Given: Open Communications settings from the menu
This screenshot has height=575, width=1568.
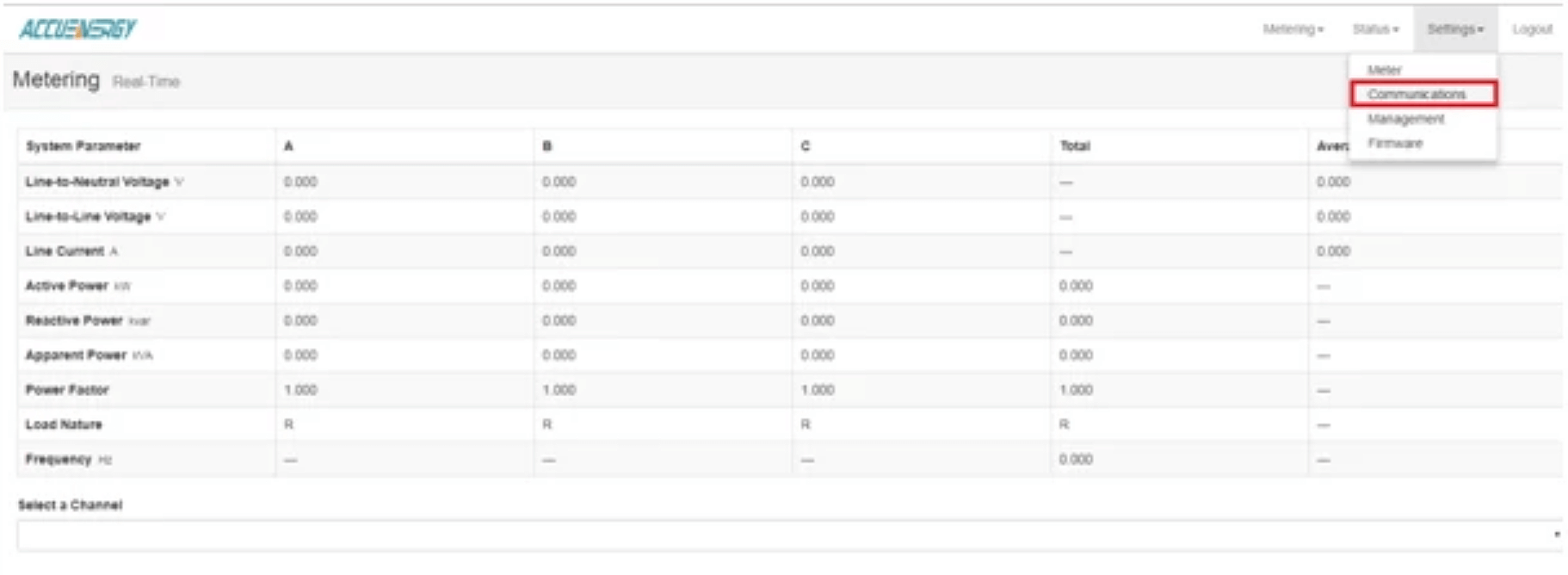Looking at the screenshot, I should [1417, 94].
